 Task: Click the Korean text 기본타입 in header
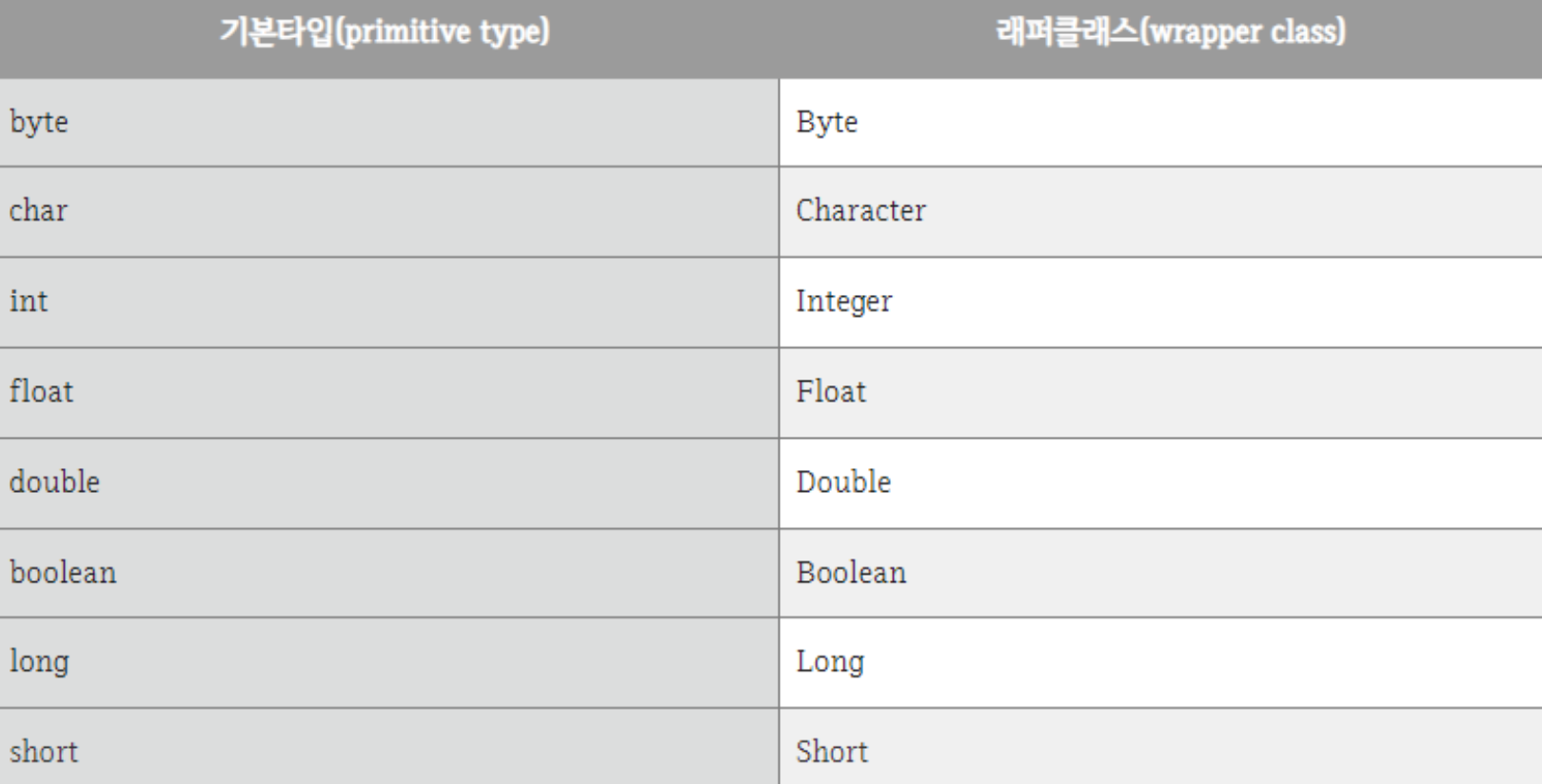point(277,31)
